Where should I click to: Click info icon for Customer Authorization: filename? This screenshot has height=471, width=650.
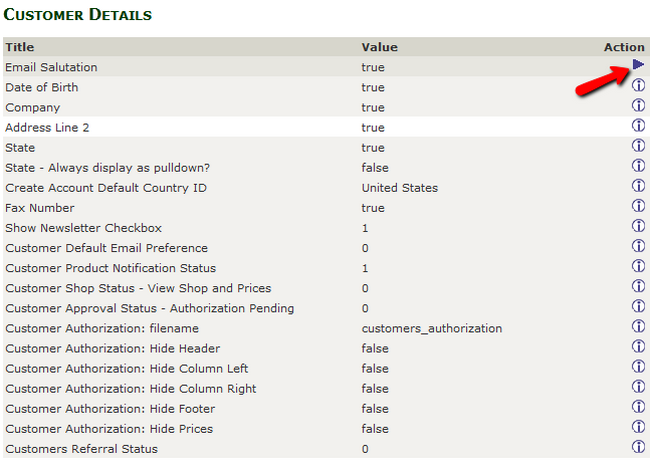click(638, 327)
